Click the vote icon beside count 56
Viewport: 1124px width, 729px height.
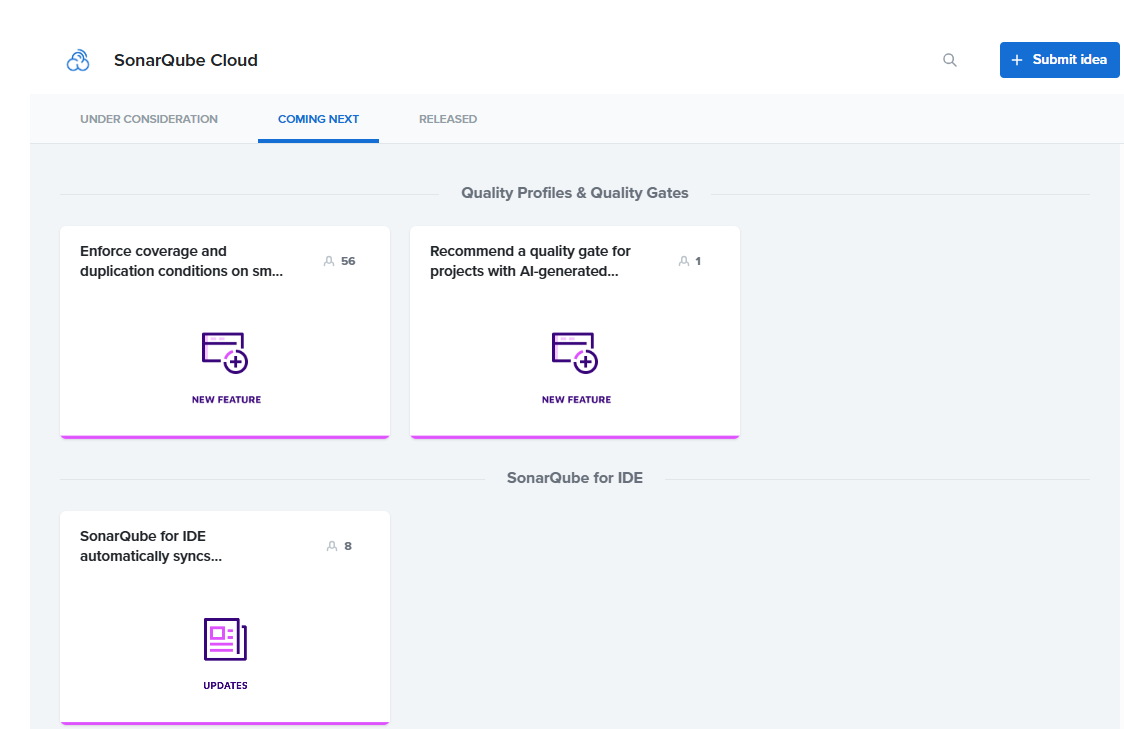(x=329, y=261)
